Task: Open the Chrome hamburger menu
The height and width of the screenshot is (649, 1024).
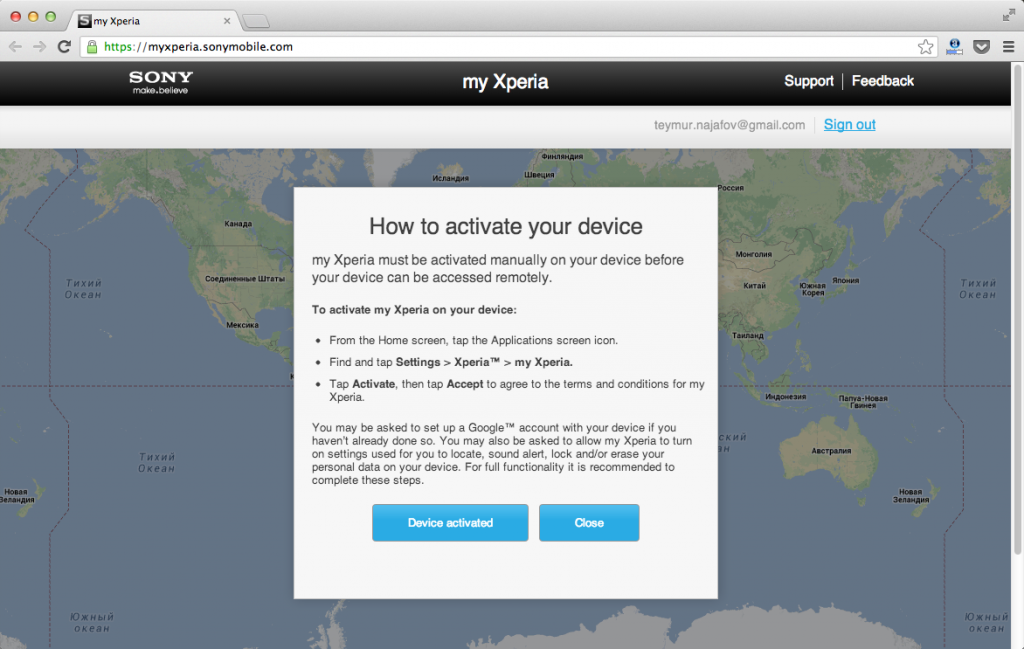Action: 1008,46
